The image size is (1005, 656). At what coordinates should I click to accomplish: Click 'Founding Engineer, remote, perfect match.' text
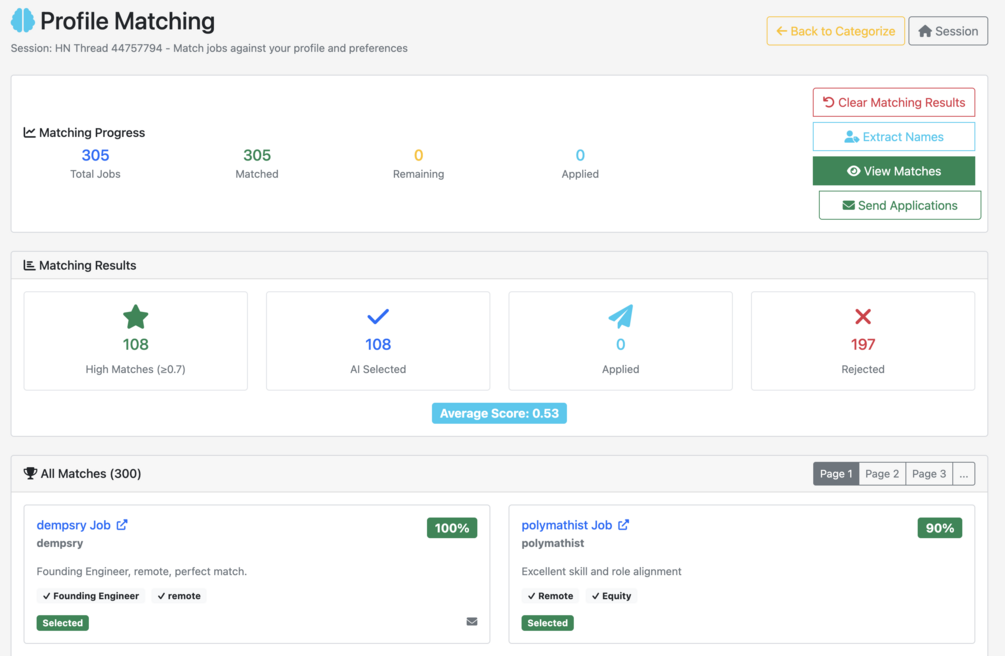pyautogui.click(x=142, y=571)
